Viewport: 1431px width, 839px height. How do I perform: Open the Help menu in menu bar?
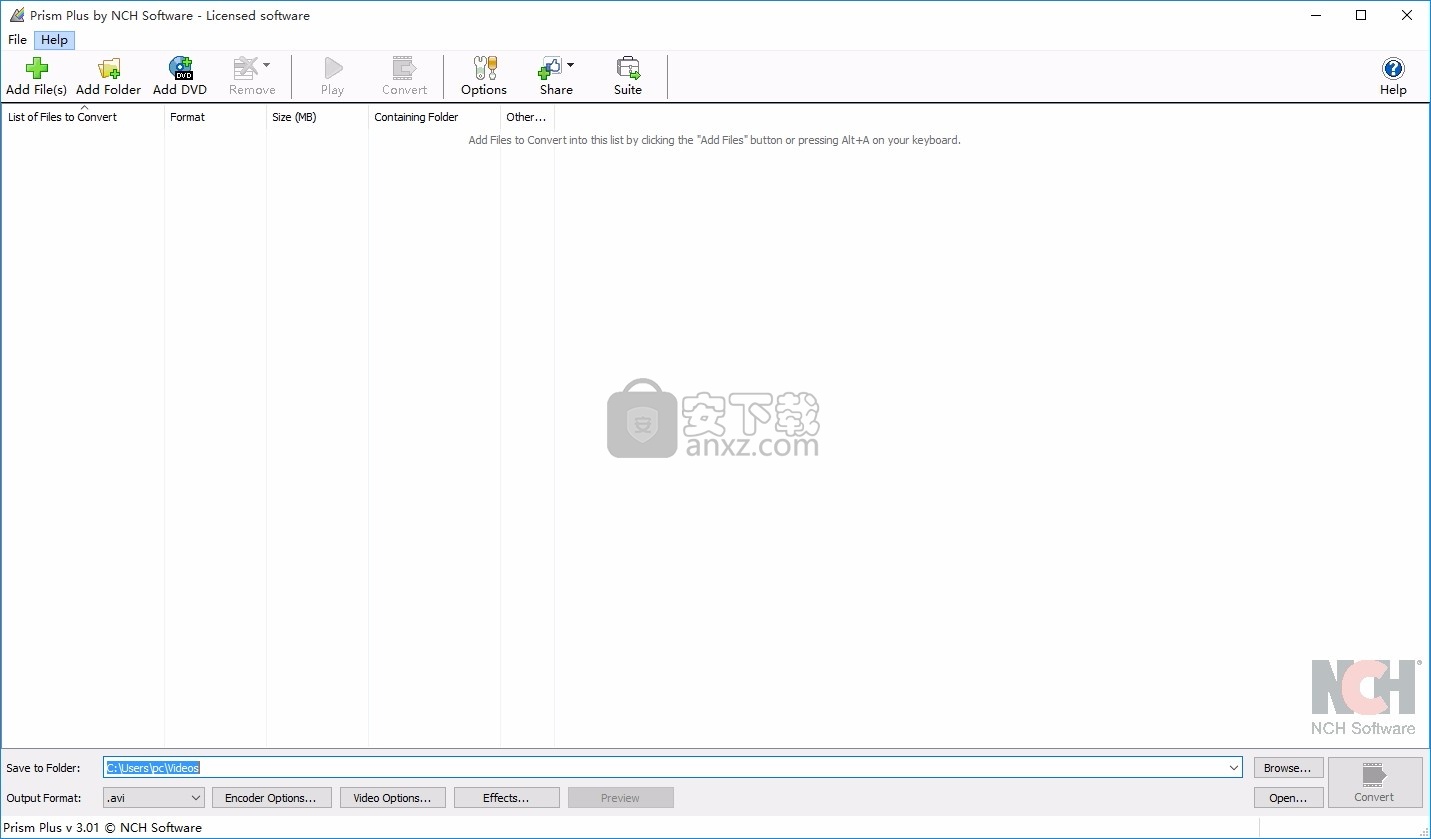(55, 40)
